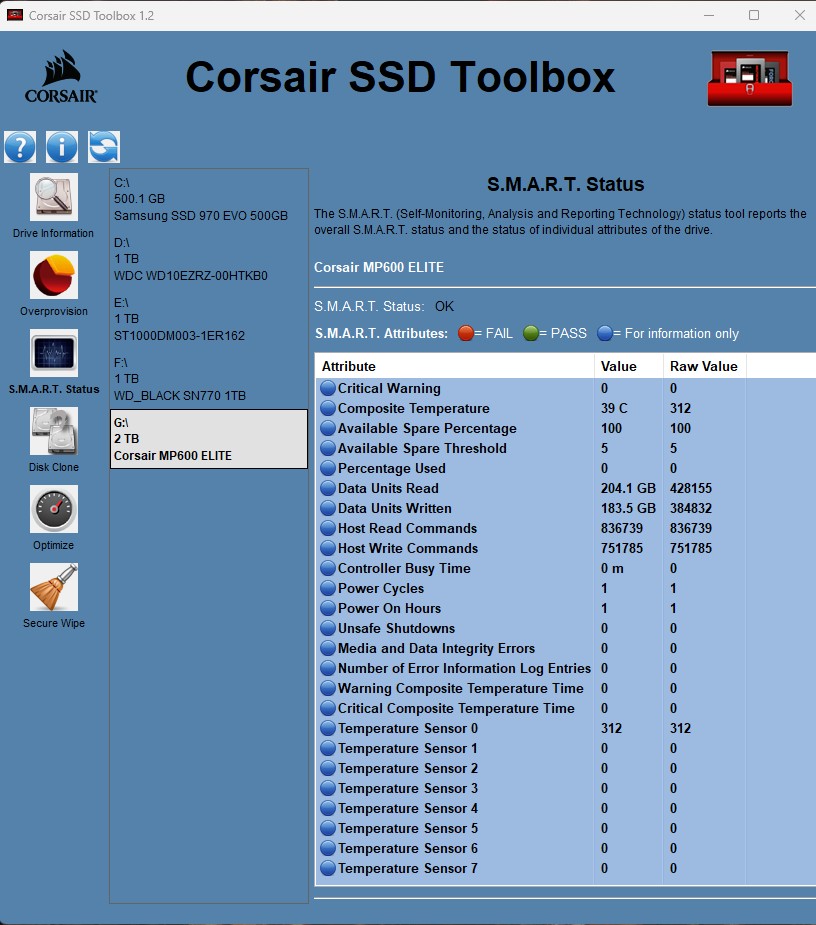Open the Help question mark icon

coord(20,147)
